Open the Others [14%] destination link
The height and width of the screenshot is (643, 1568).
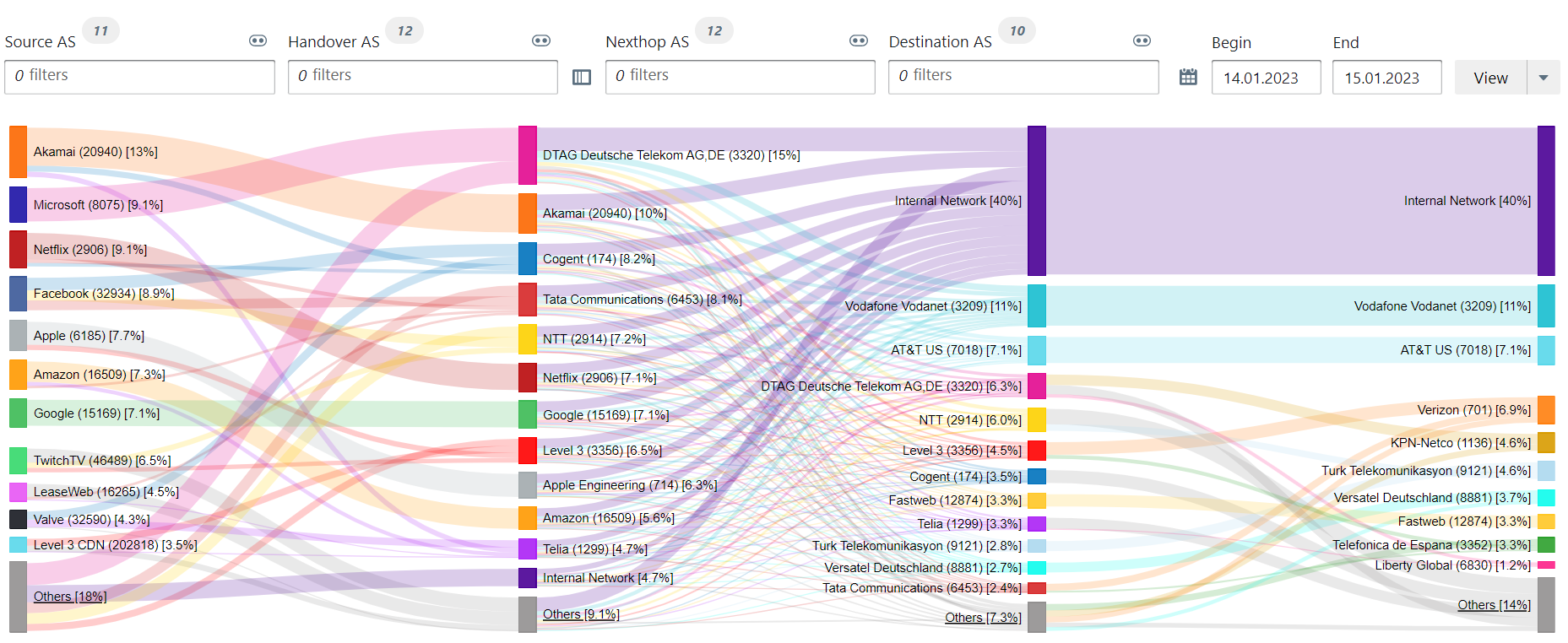(1494, 605)
